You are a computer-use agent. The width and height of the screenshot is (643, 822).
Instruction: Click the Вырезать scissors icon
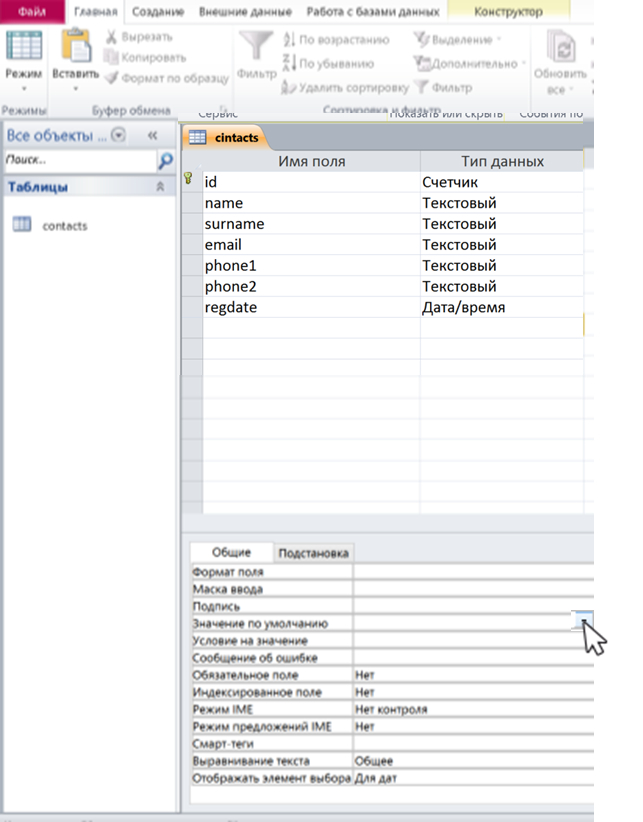(112, 39)
